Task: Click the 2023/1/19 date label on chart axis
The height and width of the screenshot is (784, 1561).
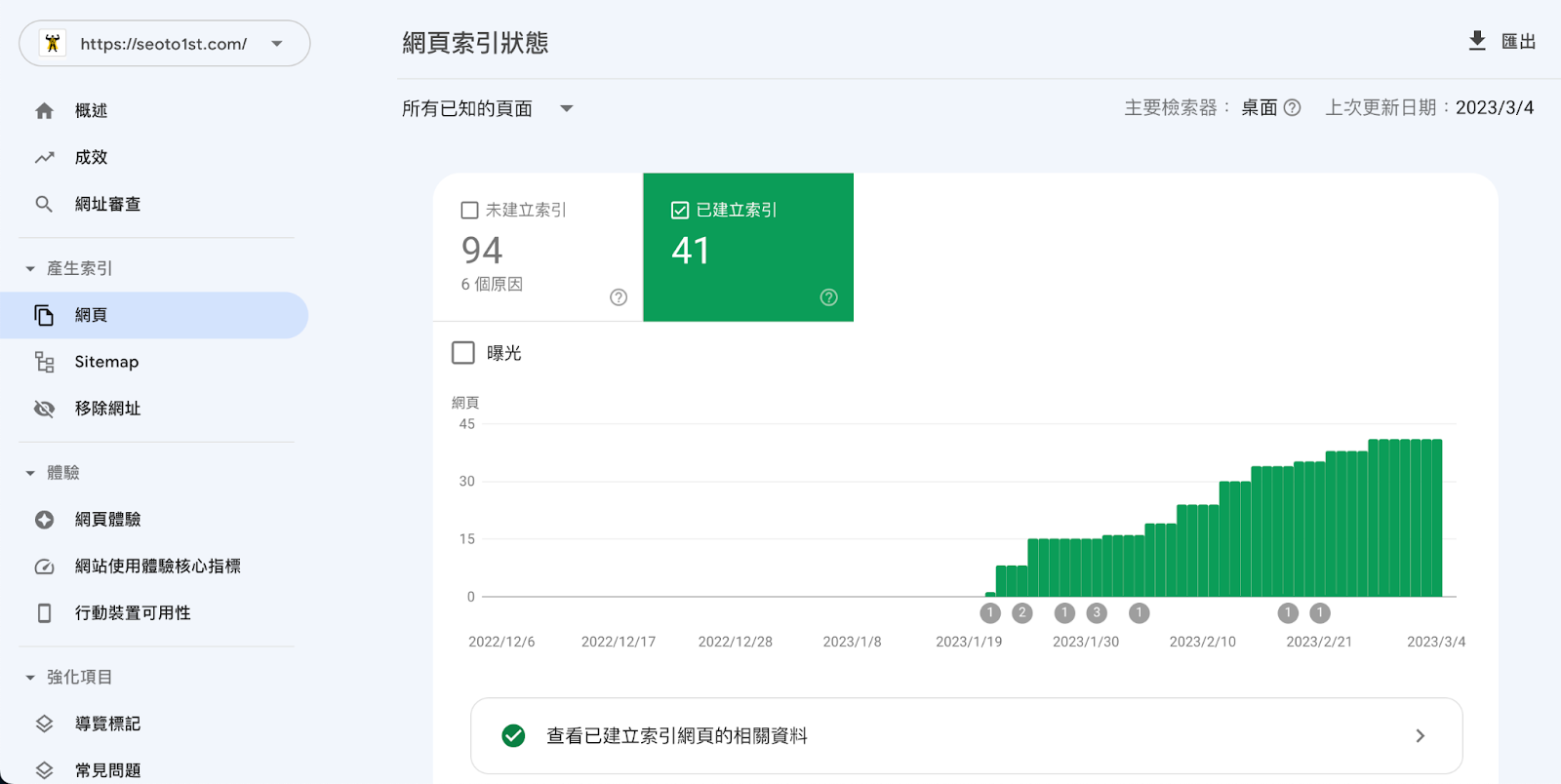Action: pos(969,642)
